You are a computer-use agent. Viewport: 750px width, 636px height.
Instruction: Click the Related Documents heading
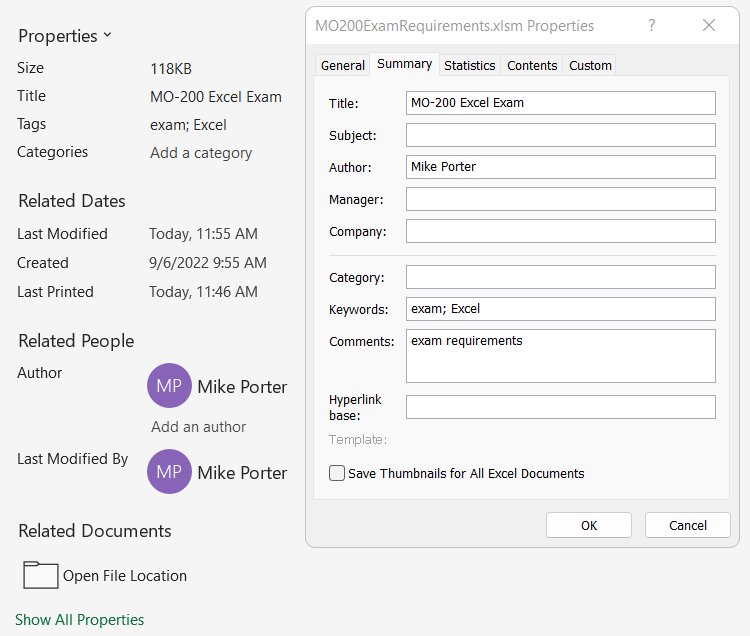click(x=95, y=531)
